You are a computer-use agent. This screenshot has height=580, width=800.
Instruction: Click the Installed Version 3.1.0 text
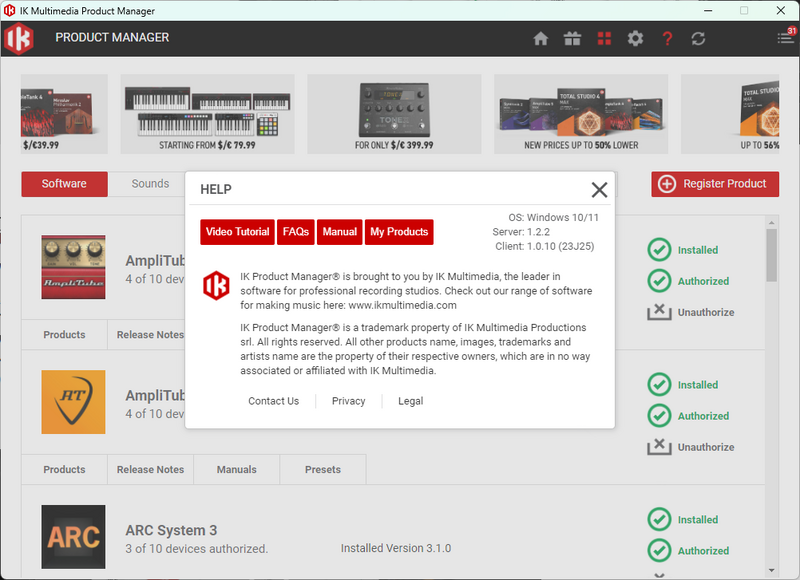pos(396,548)
